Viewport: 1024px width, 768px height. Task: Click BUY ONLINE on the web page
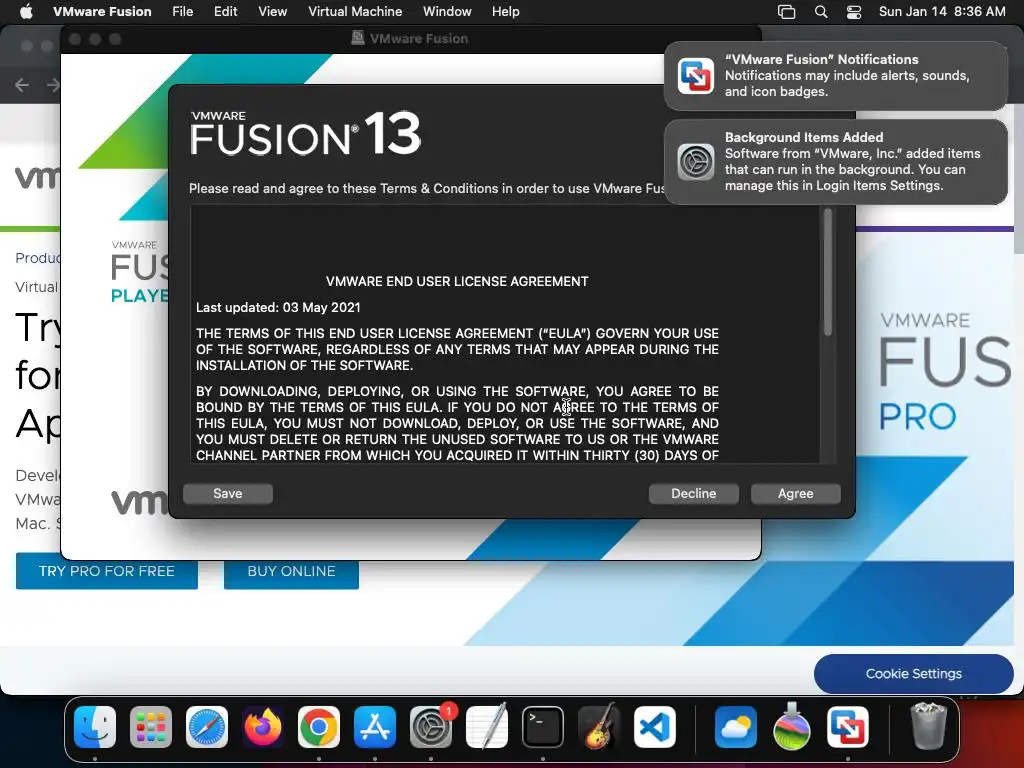click(291, 571)
